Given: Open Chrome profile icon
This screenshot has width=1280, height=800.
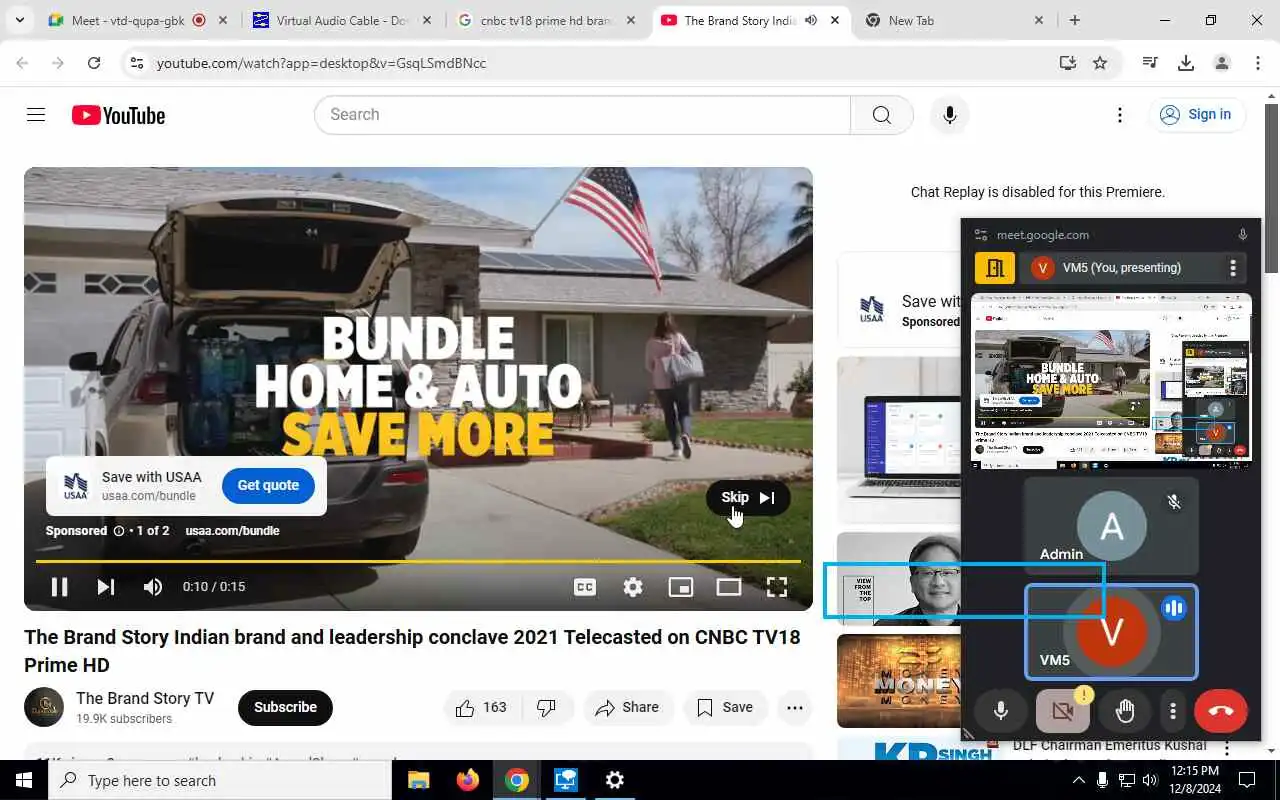Looking at the screenshot, I should click(1221, 63).
